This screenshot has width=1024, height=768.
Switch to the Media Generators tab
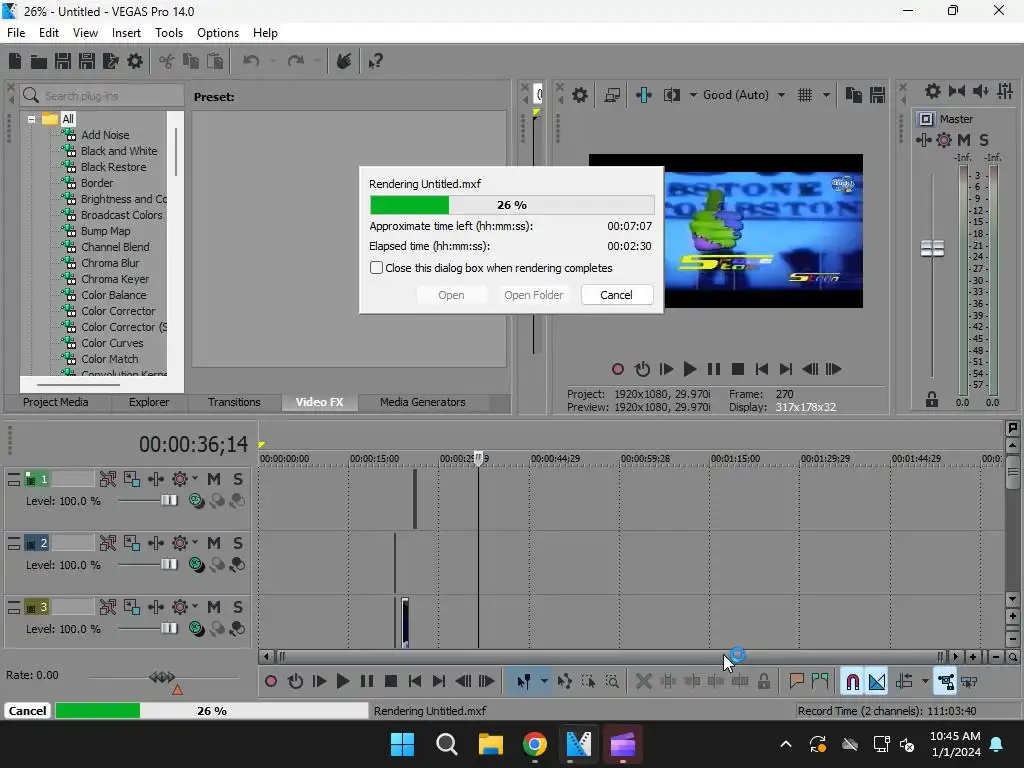[423, 402]
